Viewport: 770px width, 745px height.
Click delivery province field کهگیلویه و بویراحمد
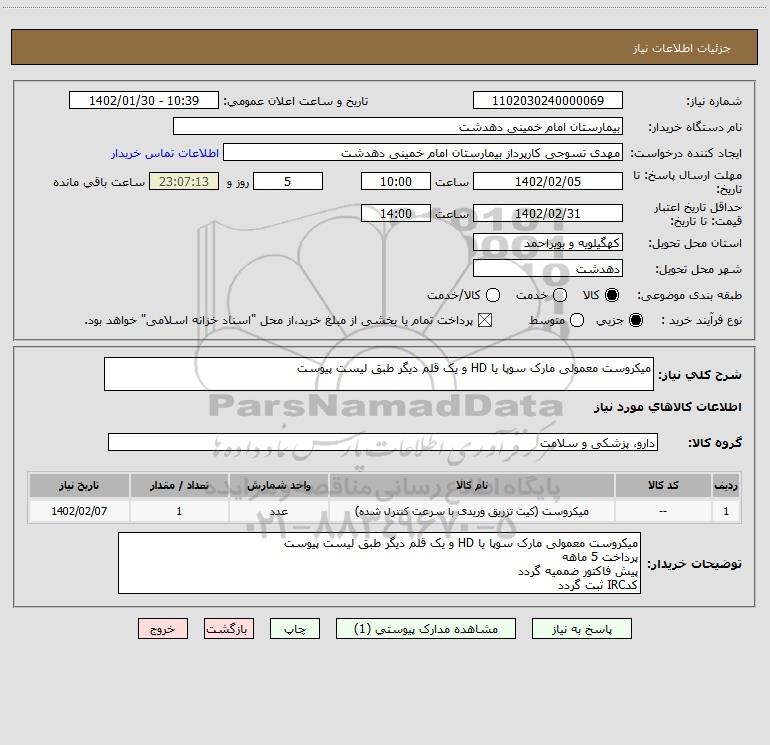pos(548,243)
